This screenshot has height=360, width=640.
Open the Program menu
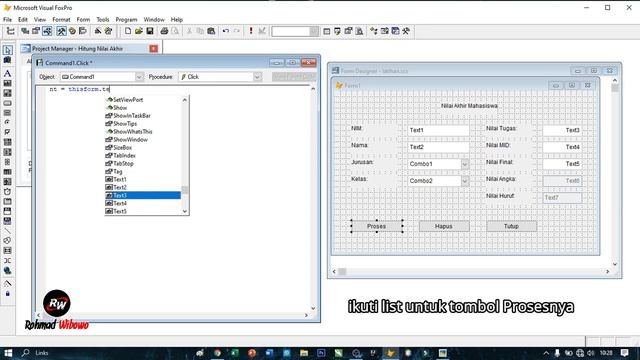(x=126, y=20)
